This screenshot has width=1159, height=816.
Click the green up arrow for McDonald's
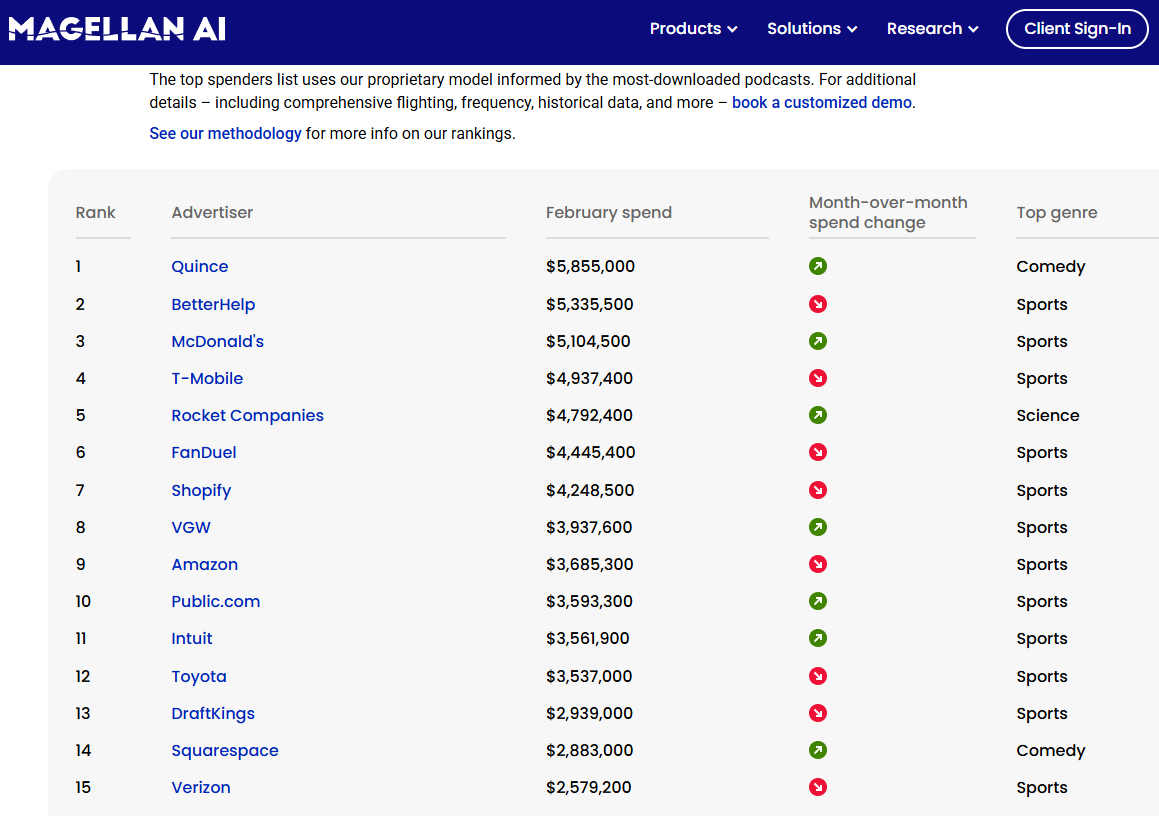tap(818, 341)
